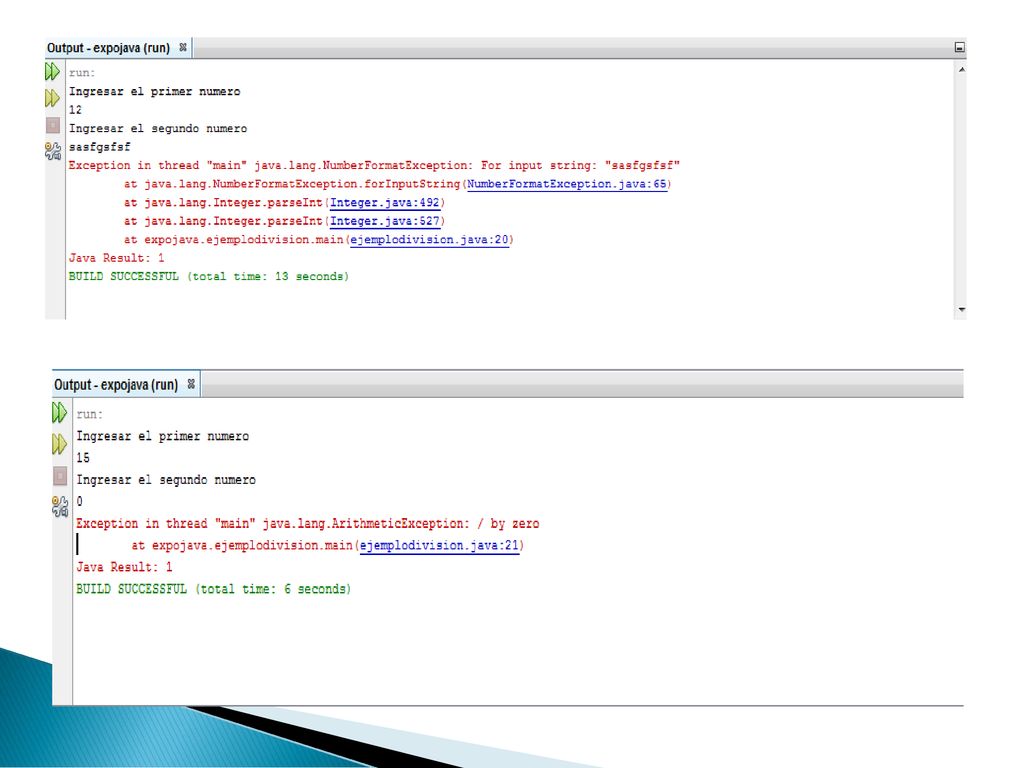The height and width of the screenshot is (768, 1024).
Task: Click input value 'sasfgsfsf' line
Action: tap(99, 147)
